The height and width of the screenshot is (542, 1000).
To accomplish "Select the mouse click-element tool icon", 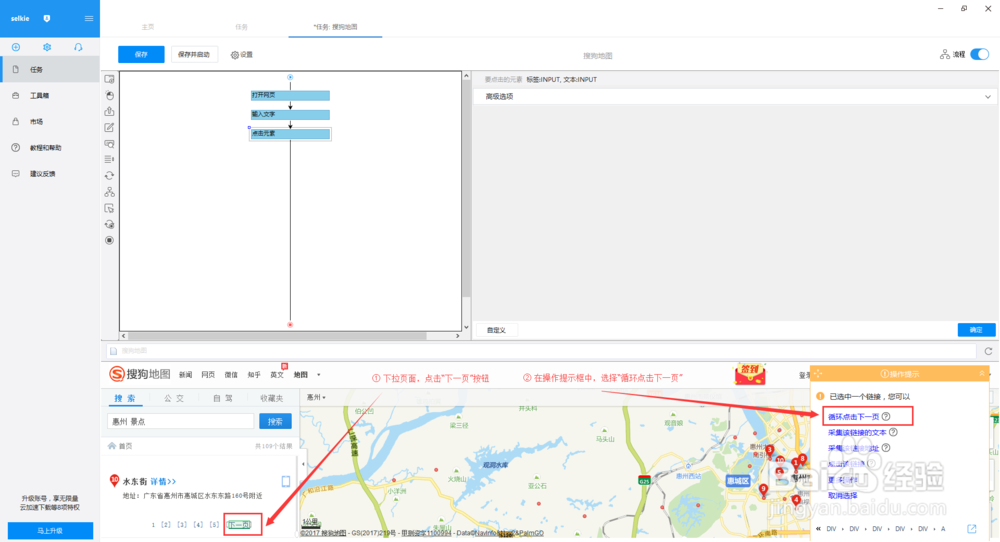I will coord(110,95).
